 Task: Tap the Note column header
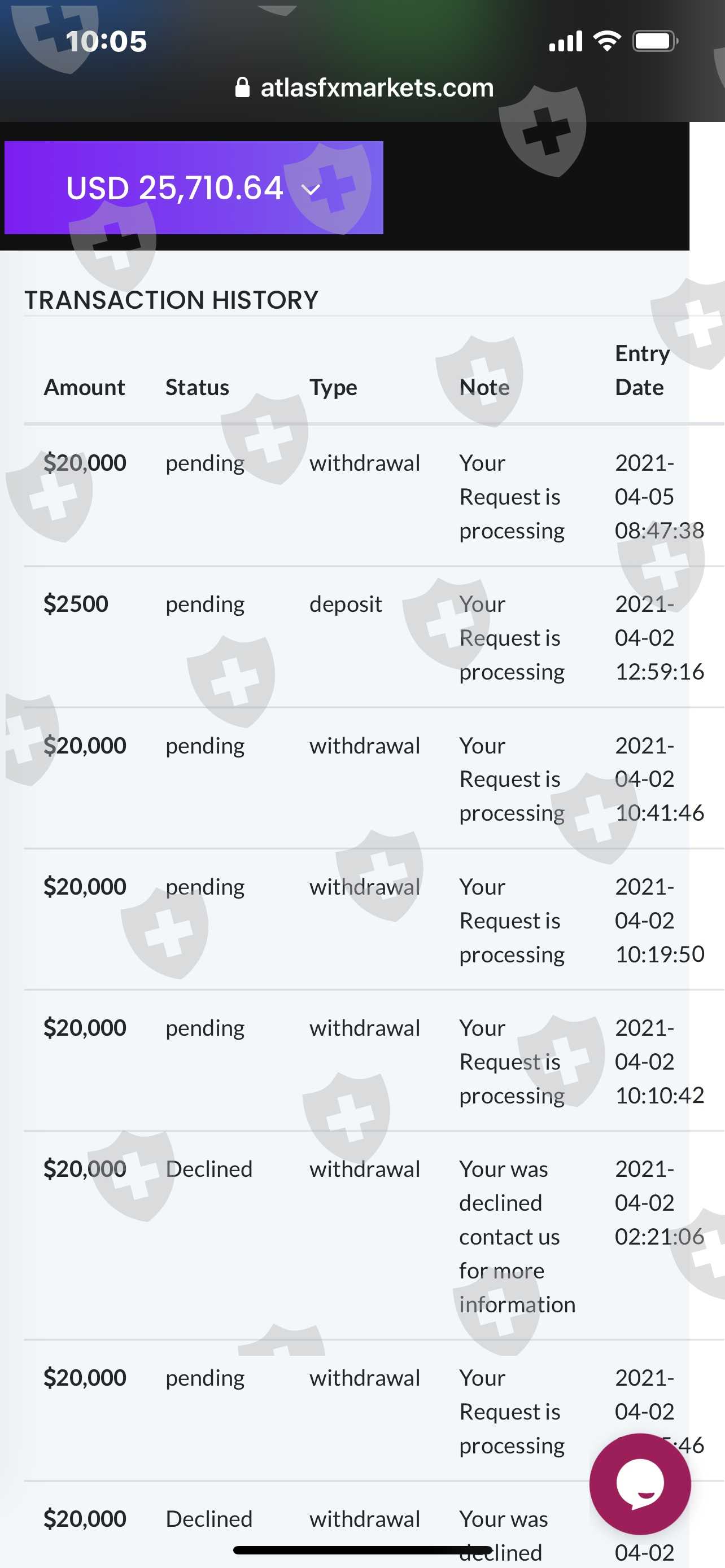pyautogui.click(x=484, y=388)
